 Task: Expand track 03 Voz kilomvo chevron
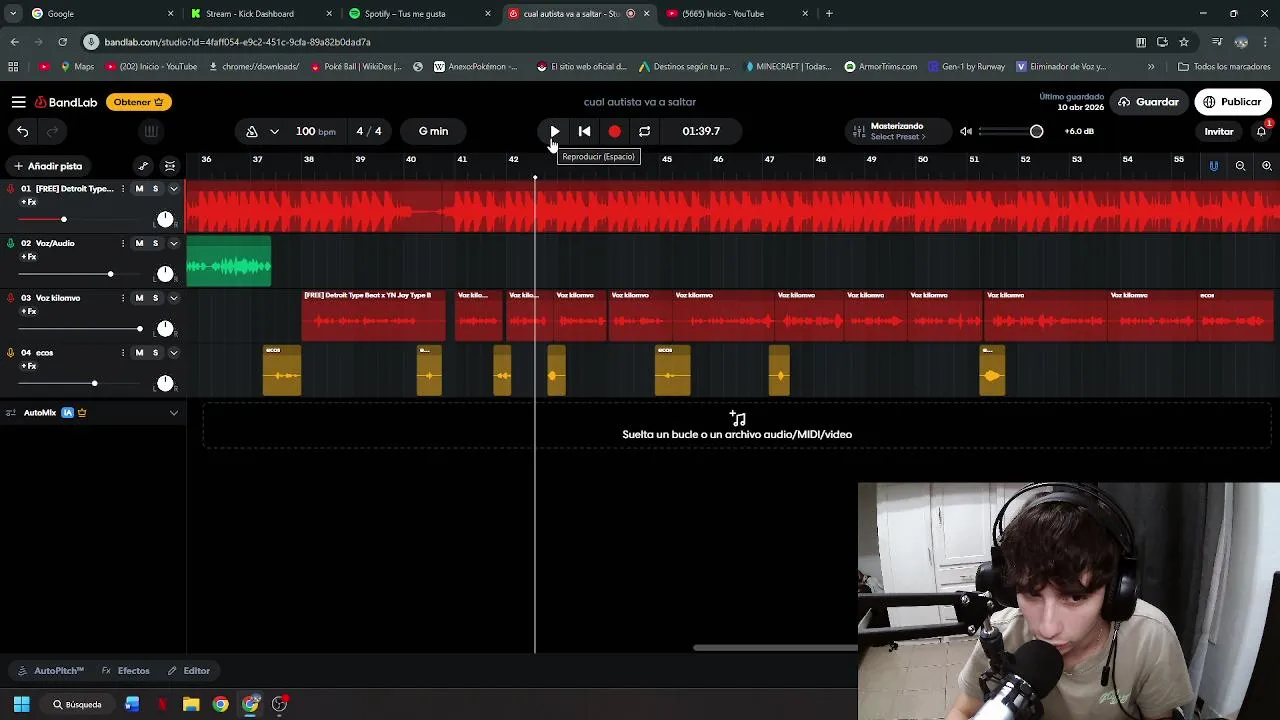point(173,298)
